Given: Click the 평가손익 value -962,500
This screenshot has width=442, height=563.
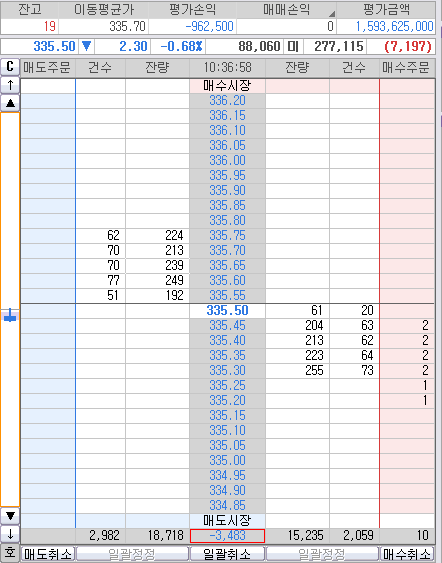Looking at the screenshot, I should tap(209, 27).
